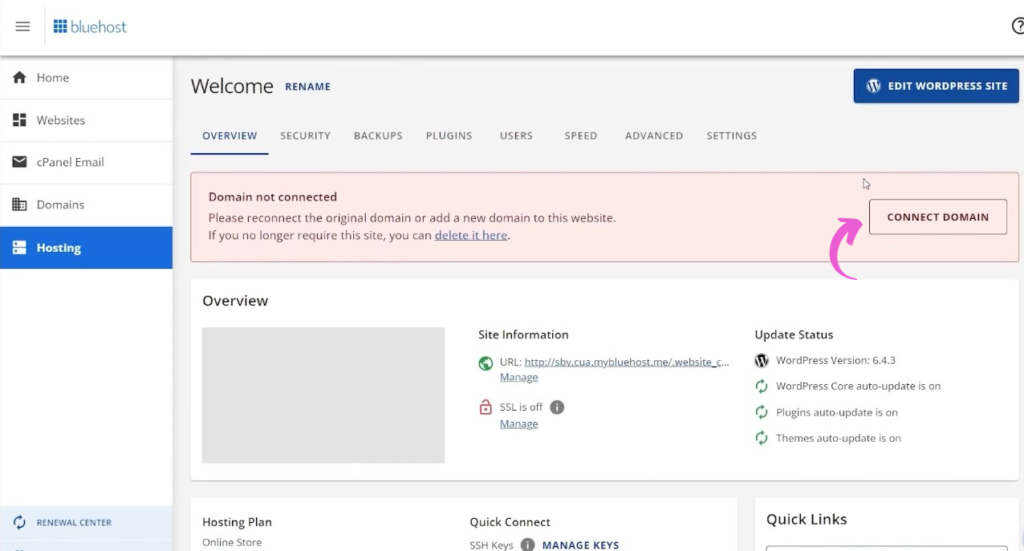The height and width of the screenshot is (551, 1024).
Task: Open the Settings tab
Action: [x=731, y=136]
